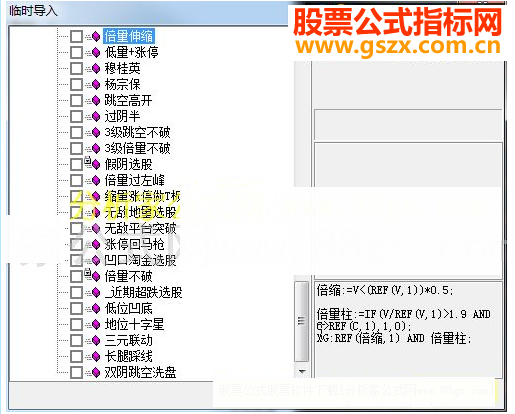Pick 过阴半 from the tree

point(122,116)
